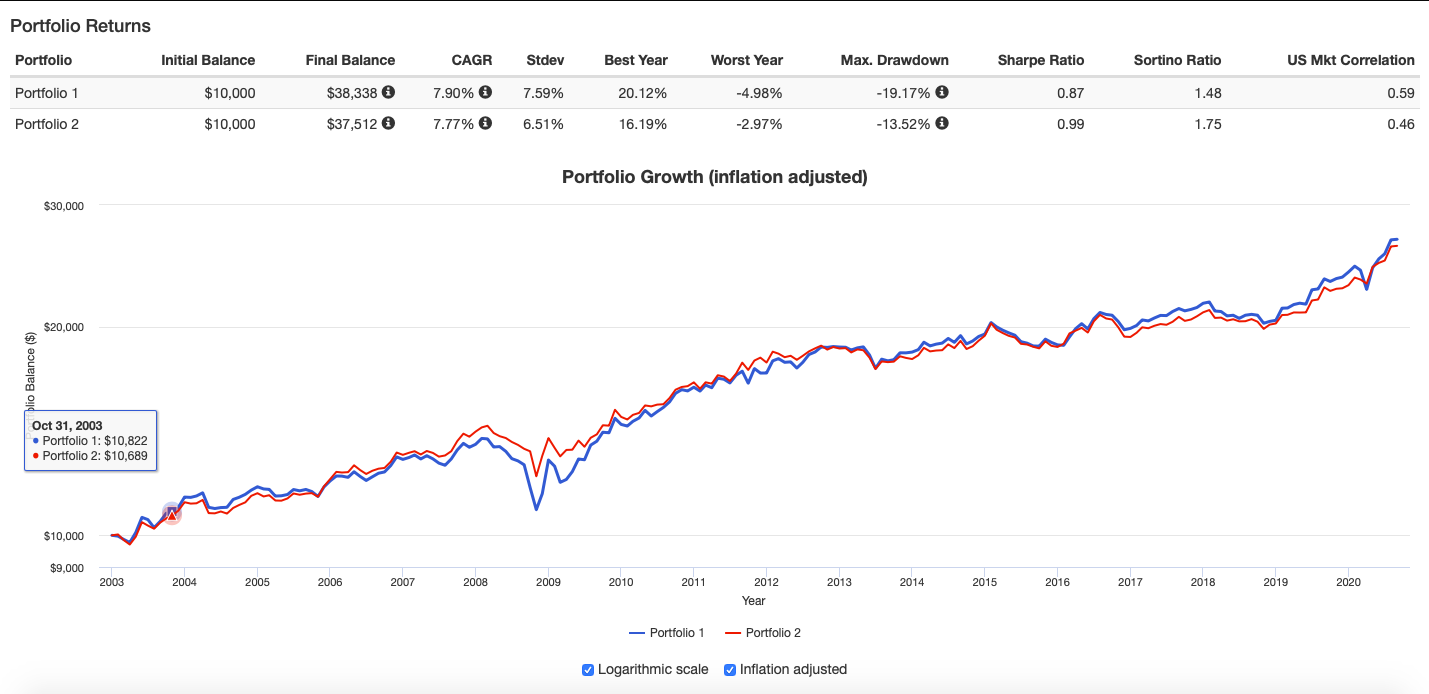
Task: Click info icon beside -19.17% max drawdown
Action: coord(942,93)
